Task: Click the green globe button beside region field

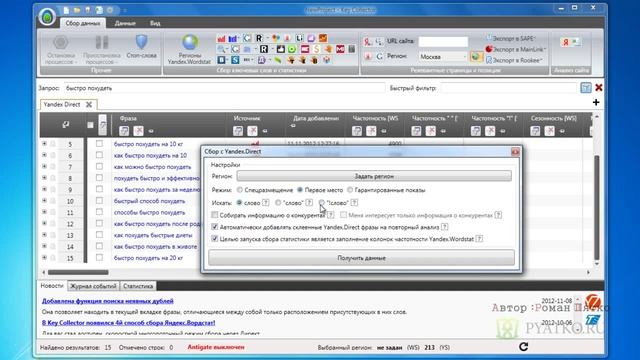Action: (476, 56)
